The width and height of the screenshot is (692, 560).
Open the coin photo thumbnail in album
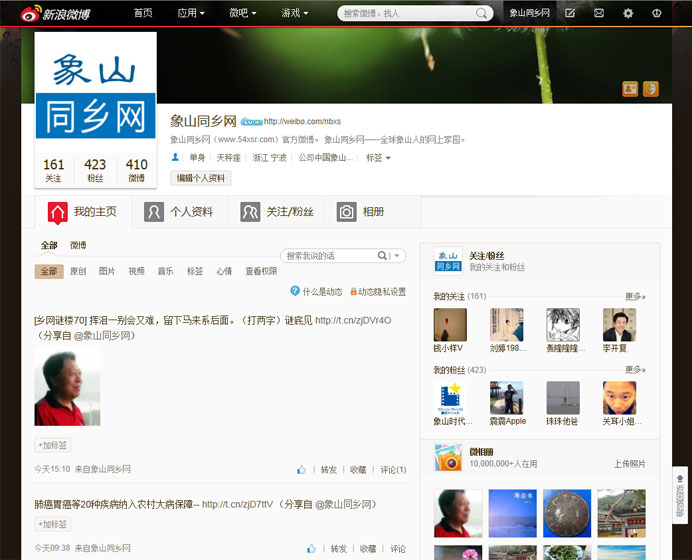coord(566,511)
